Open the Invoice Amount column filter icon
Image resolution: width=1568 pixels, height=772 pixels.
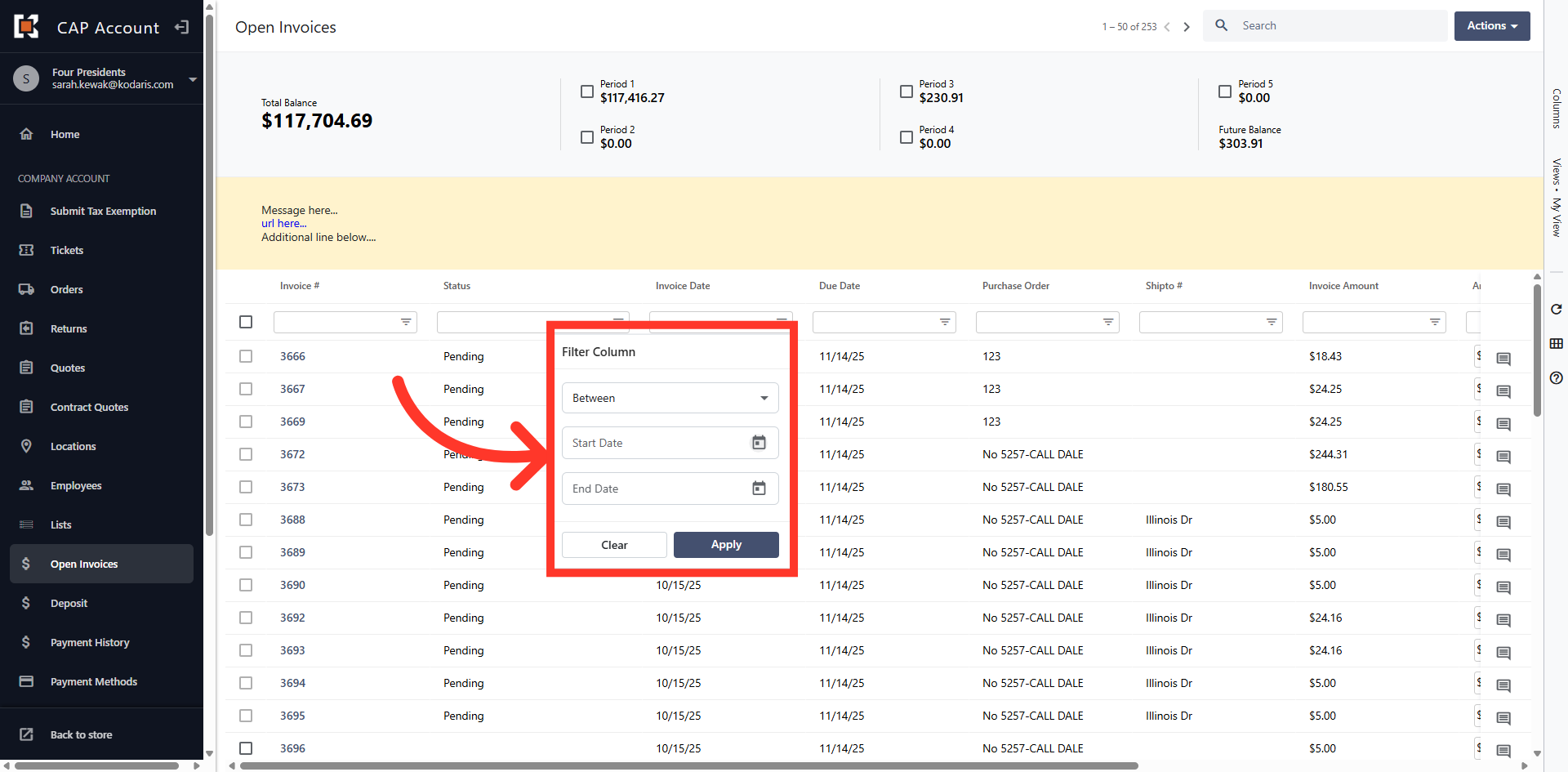pos(1435,322)
